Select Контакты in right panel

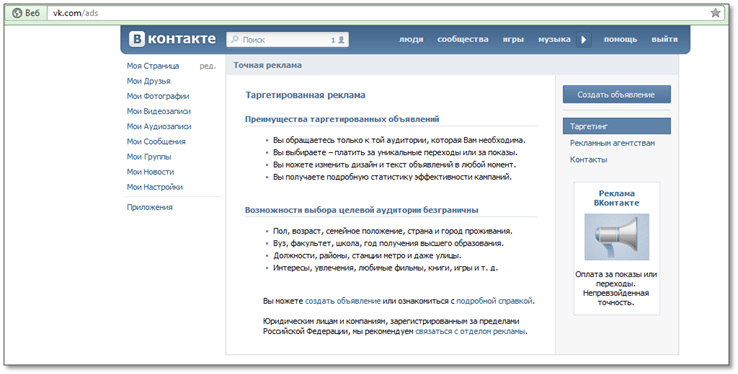point(588,159)
